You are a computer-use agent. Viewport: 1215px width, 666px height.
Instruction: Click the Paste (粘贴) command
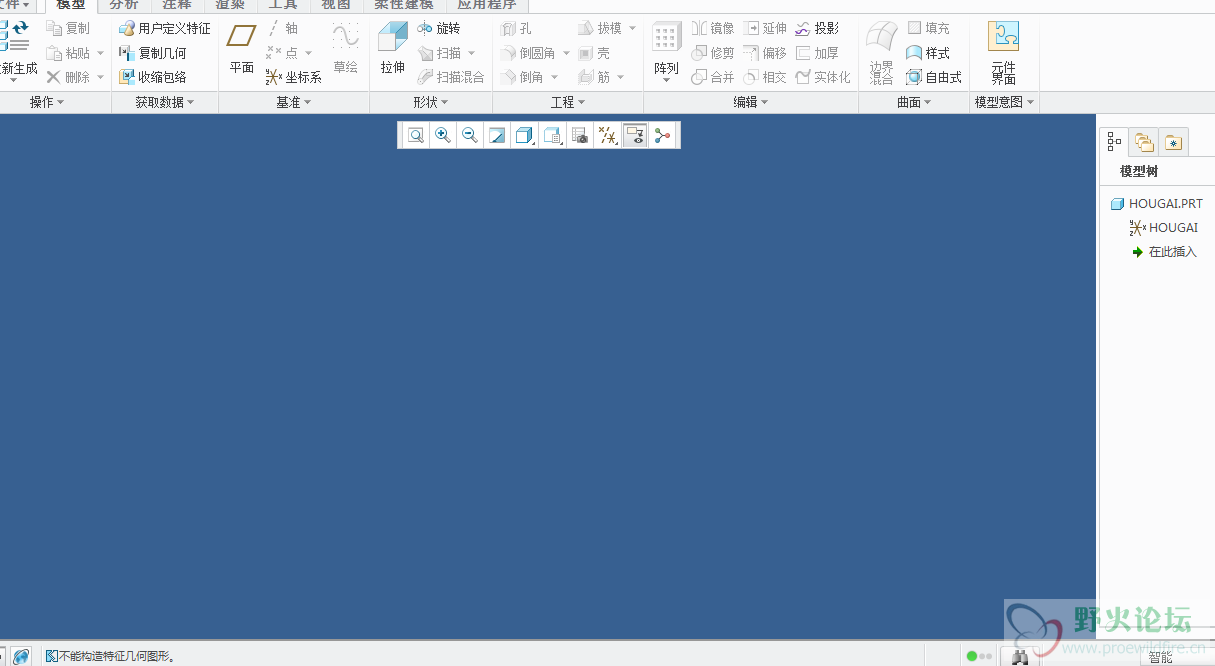(x=69, y=53)
